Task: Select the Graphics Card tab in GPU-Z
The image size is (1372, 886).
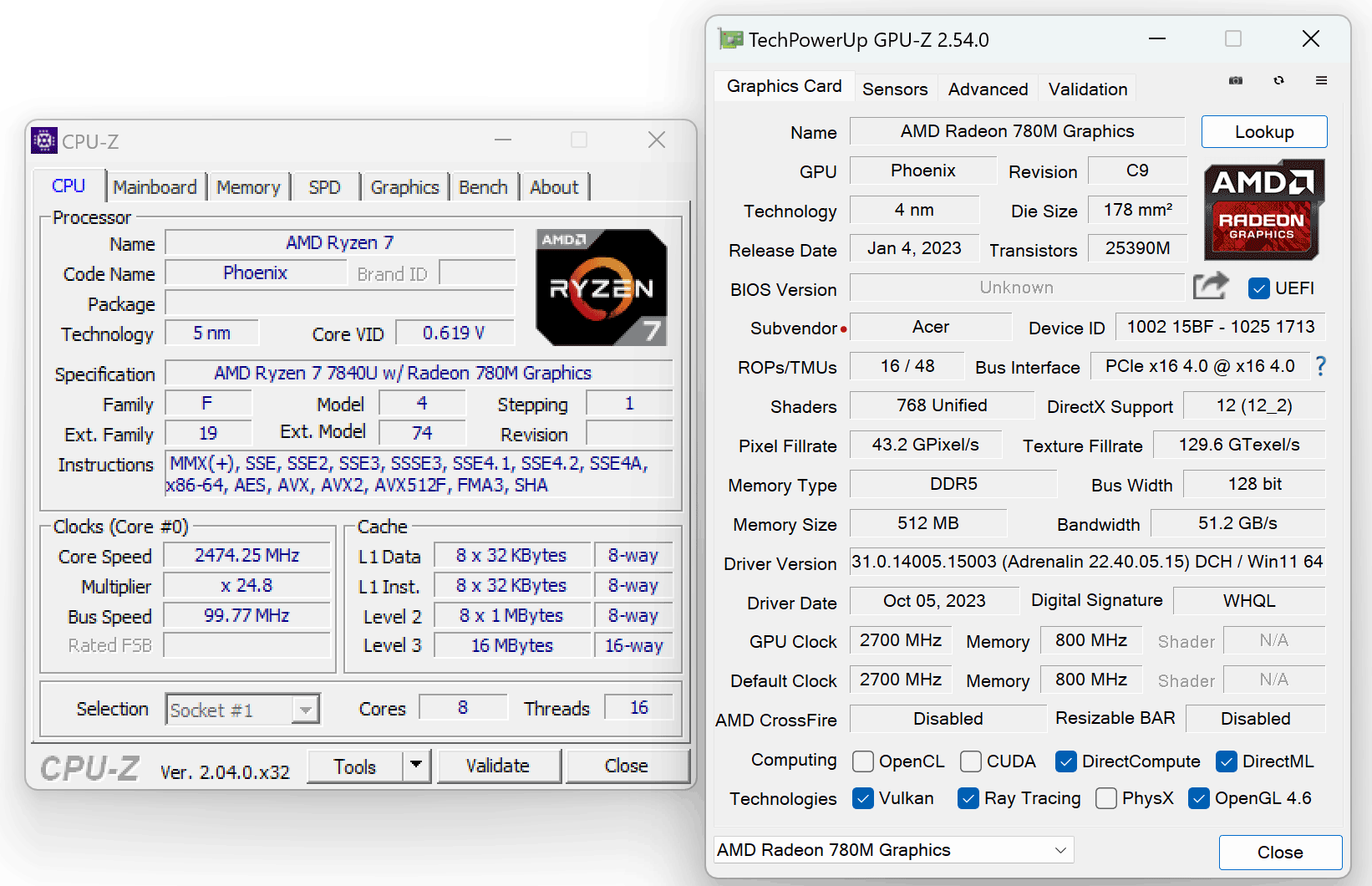Action: [x=784, y=86]
